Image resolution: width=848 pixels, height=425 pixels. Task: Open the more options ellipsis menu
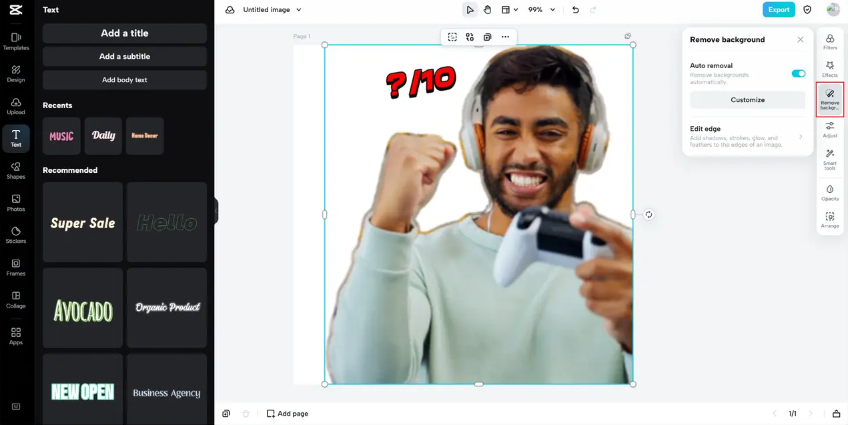click(x=505, y=37)
